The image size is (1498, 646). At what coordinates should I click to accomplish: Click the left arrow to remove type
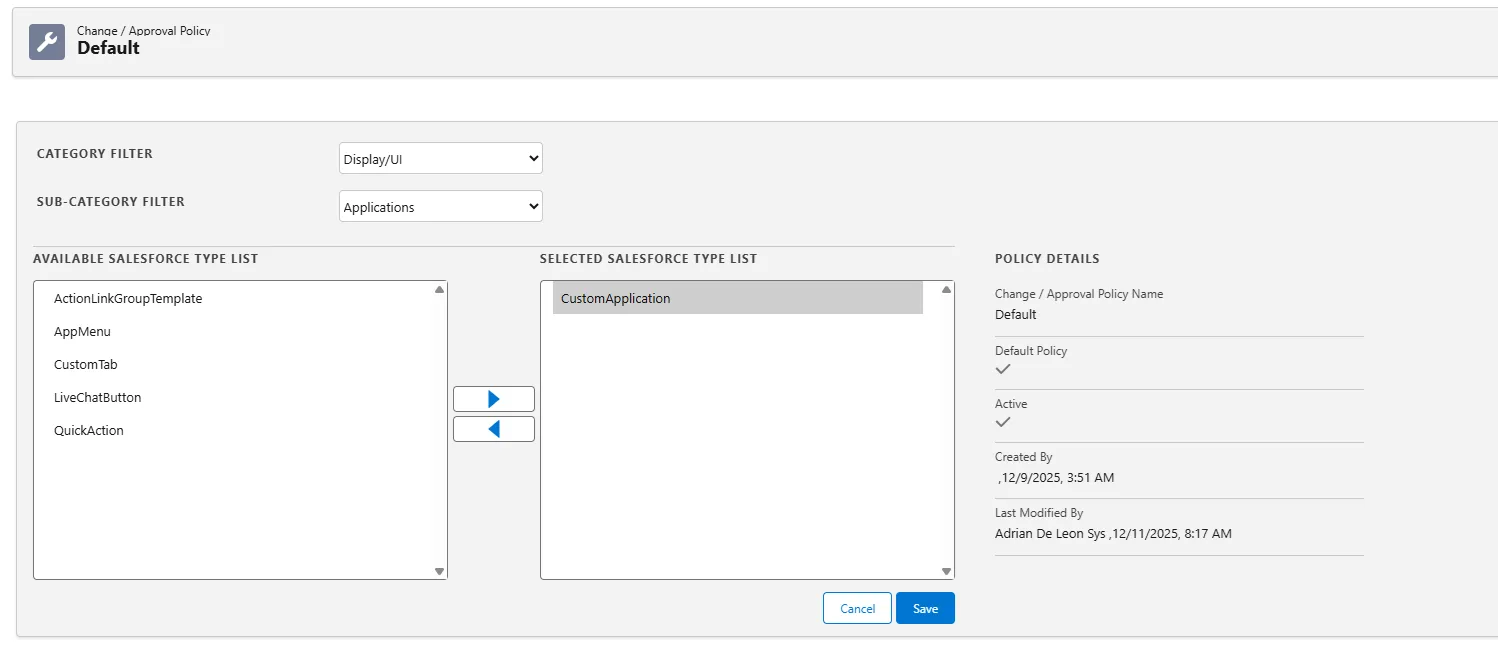coord(493,429)
